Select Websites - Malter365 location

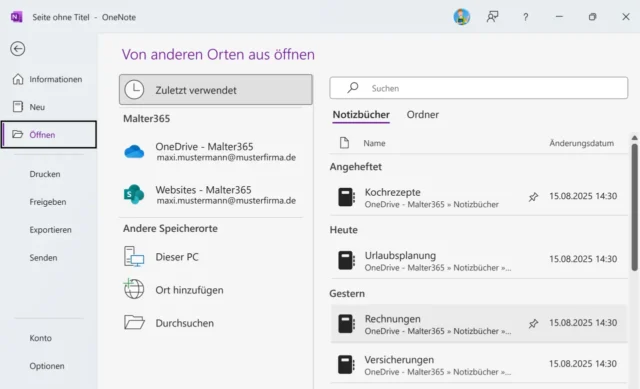[211, 195]
